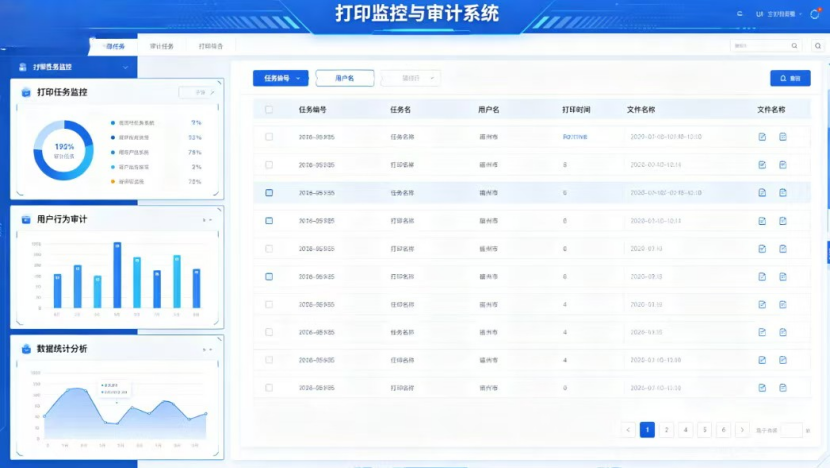
Task: Open the options menu on 用户行为审计 panel
Action: pos(208,220)
